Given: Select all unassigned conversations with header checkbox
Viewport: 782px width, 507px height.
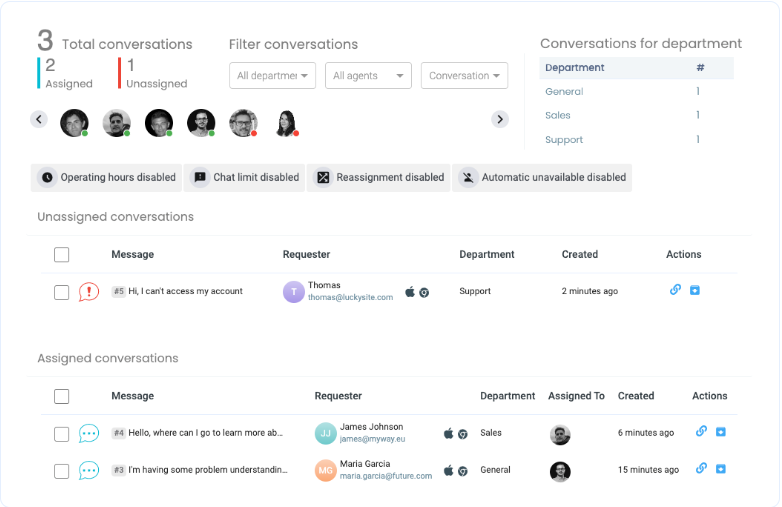Looking at the screenshot, I should 62,255.
